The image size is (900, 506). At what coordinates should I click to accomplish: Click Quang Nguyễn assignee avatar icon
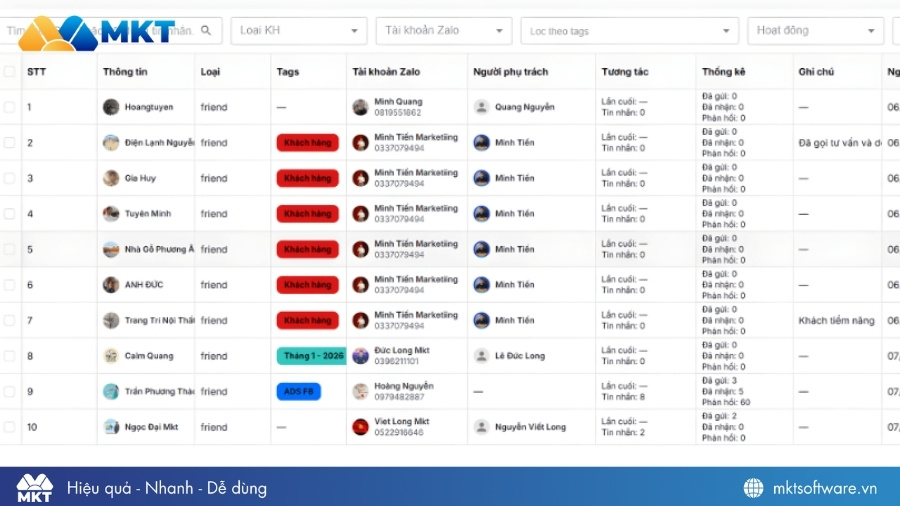[x=482, y=107]
